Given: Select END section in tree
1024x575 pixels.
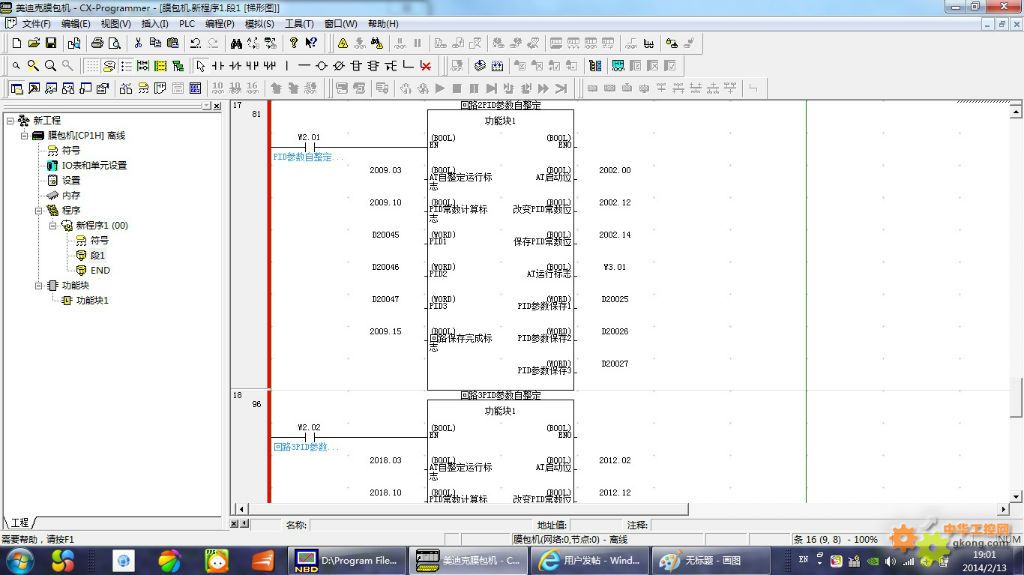Looking at the screenshot, I should [x=100, y=271].
